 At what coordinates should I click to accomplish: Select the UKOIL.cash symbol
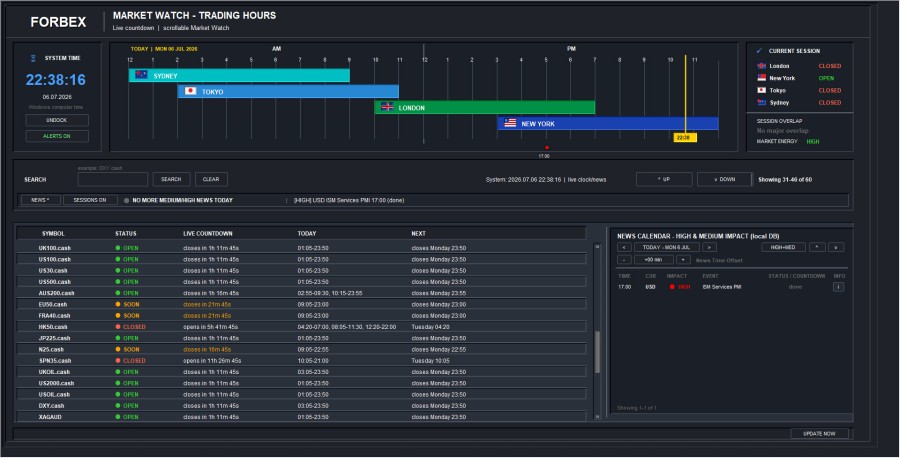pos(55,372)
